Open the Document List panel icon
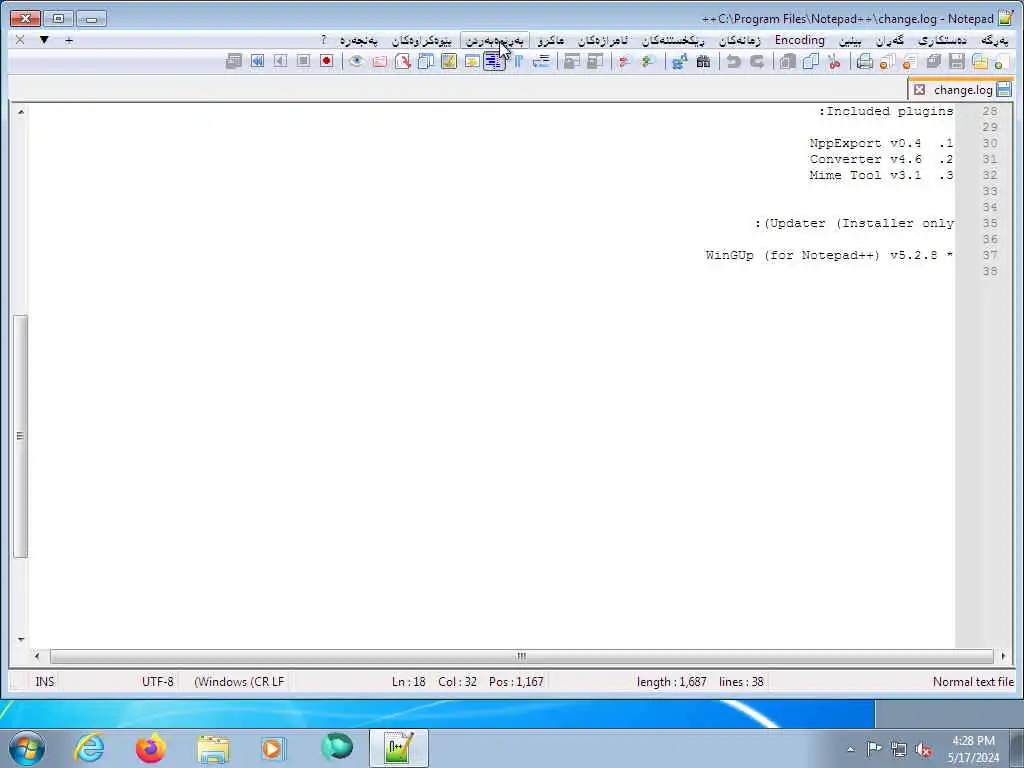The width and height of the screenshot is (1024, 768). pos(426,62)
